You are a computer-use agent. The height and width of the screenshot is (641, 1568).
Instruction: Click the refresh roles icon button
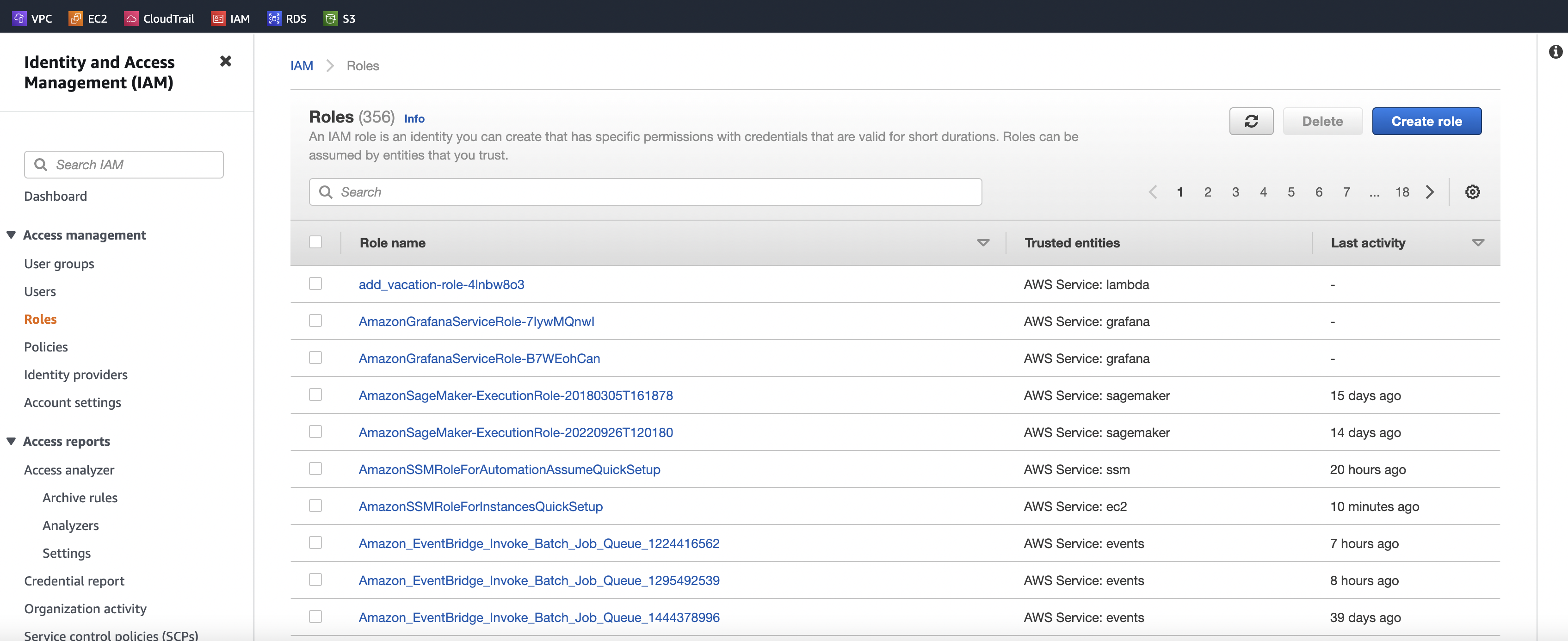coord(1251,121)
